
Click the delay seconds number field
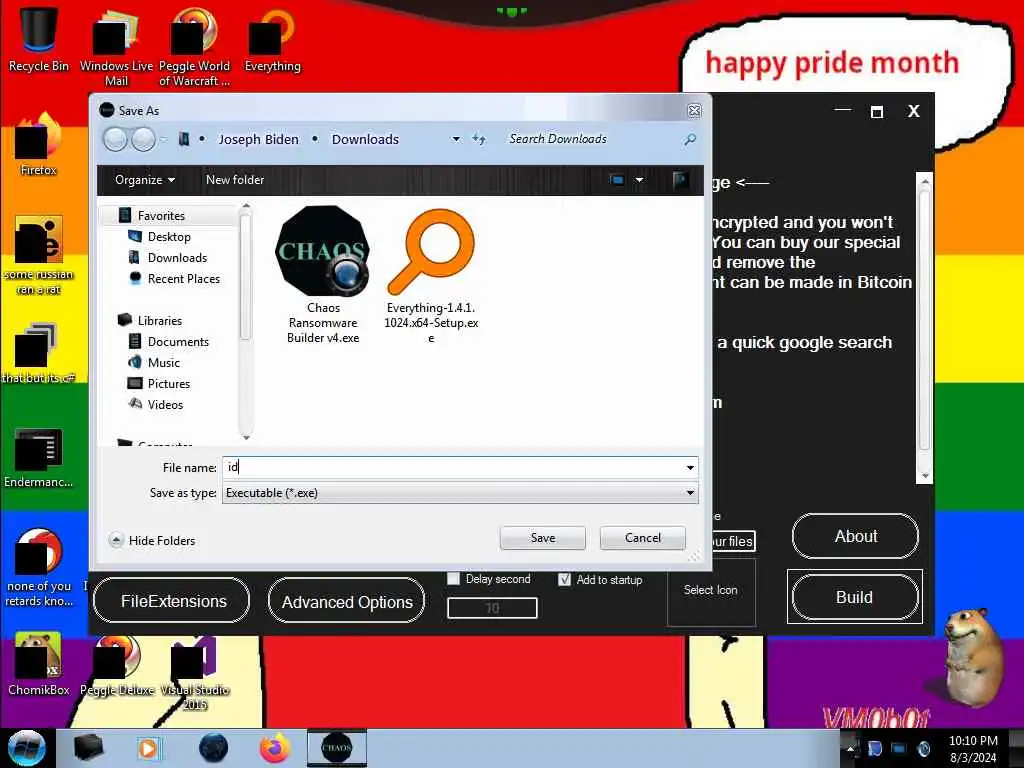click(492, 608)
